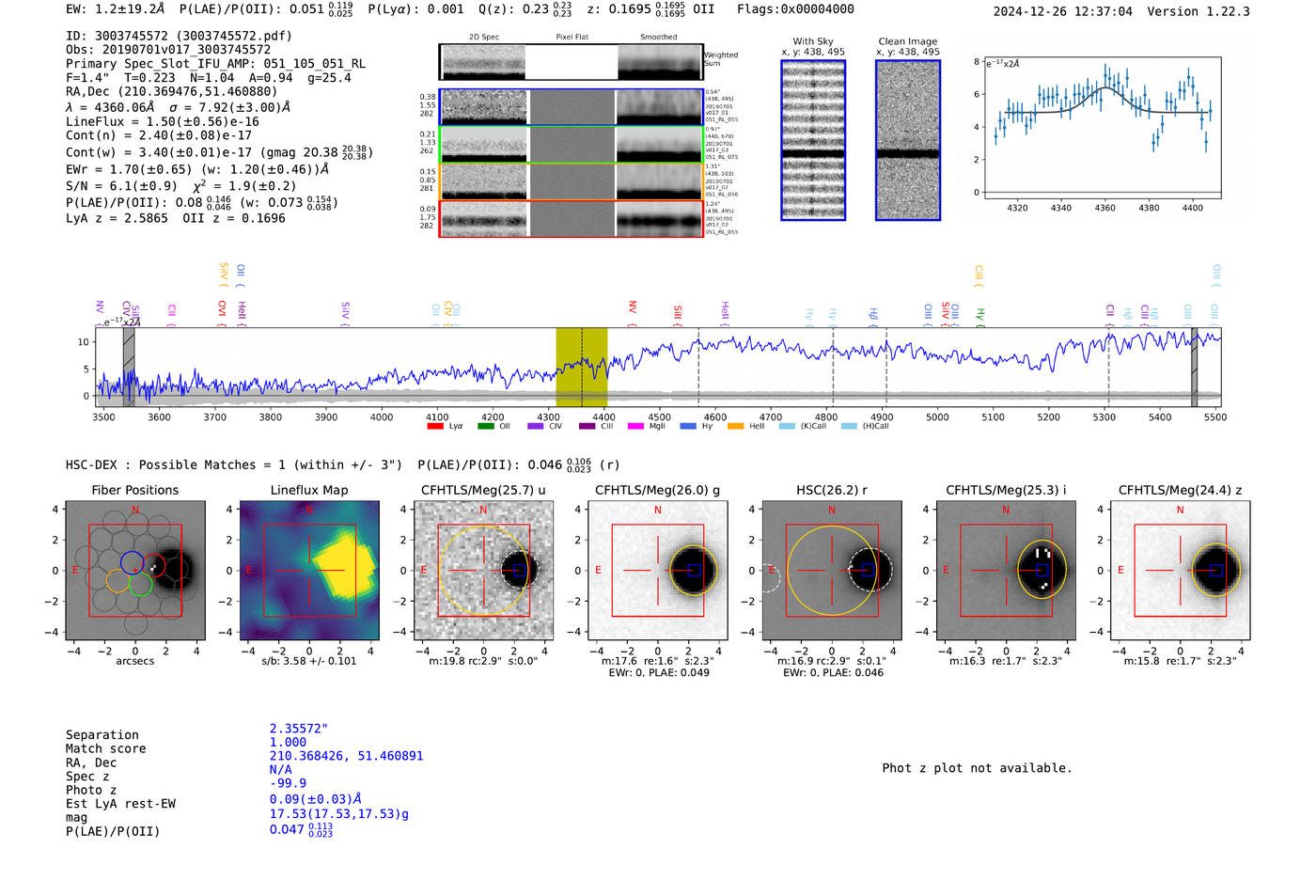Click the HeII orange legend swatch
Image resolution: width=1316 pixels, height=896 pixels.
tap(735, 426)
